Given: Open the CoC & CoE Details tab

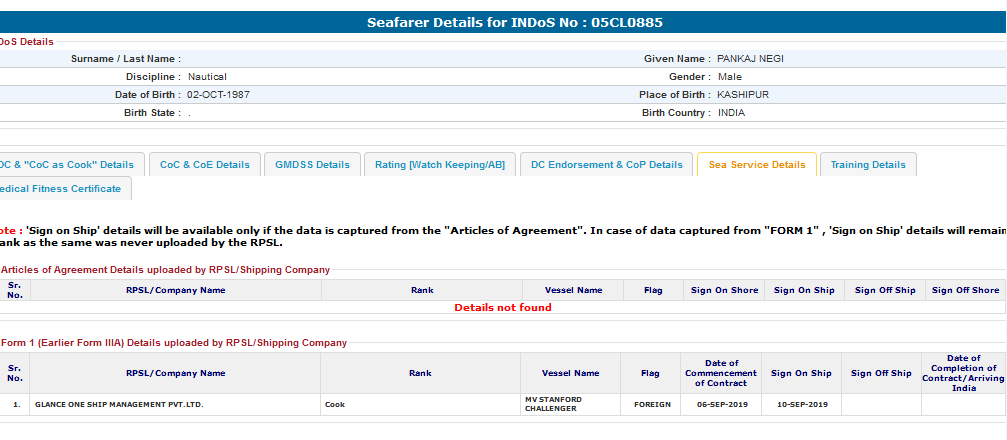Looking at the screenshot, I should tap(205, 165).
